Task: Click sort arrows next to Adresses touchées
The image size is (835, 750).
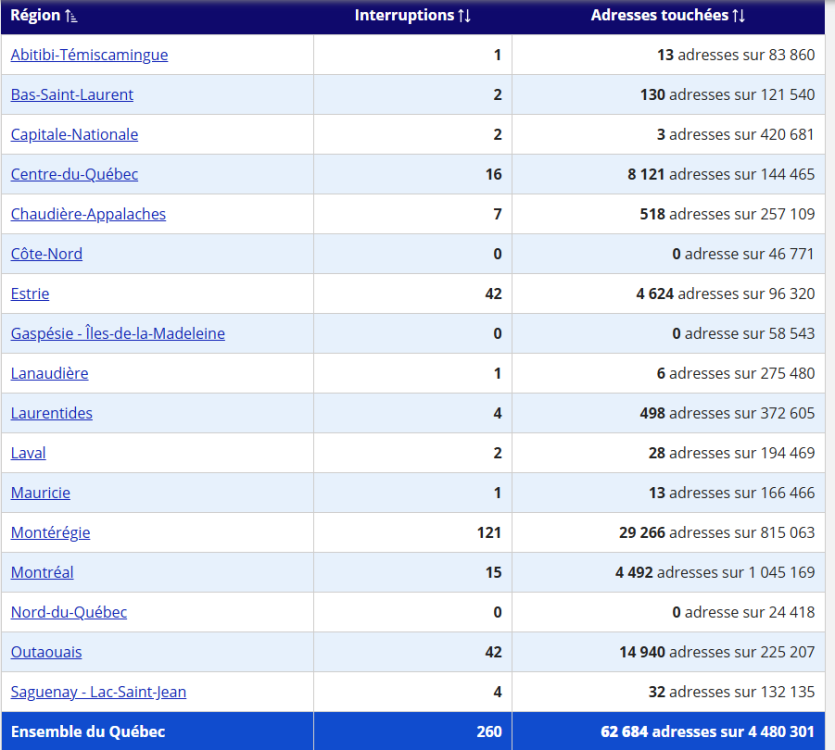Action: click(x=739, y=16)
